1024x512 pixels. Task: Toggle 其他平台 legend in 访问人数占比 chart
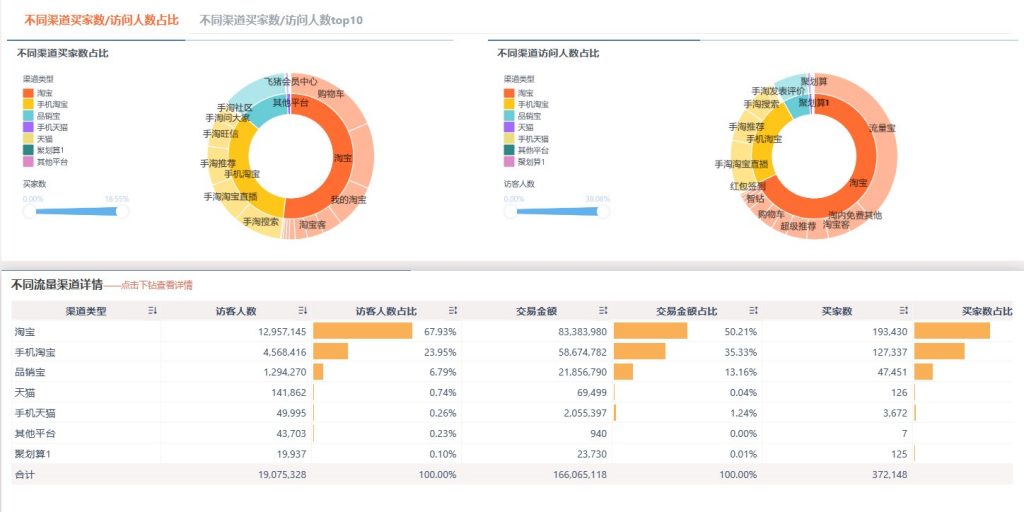click(526, 150)
